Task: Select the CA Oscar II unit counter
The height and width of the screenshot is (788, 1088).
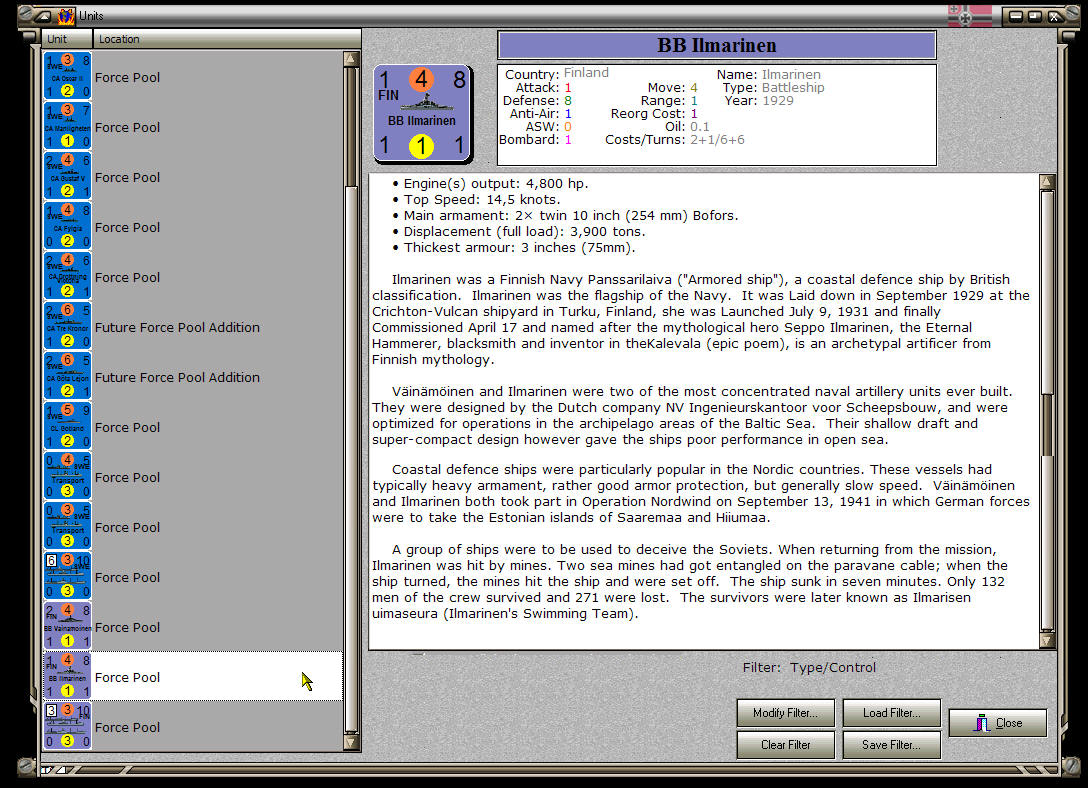Action: 67,76
